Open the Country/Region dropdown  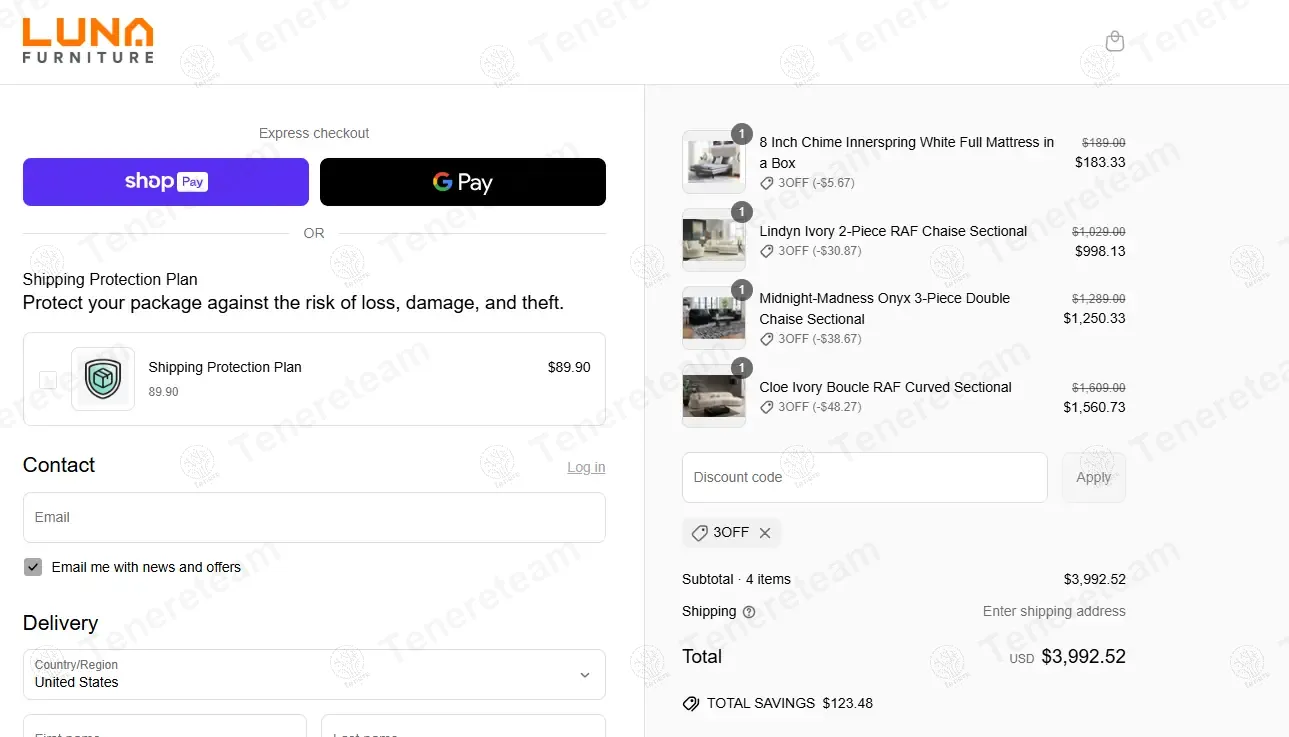coord(314,675)
